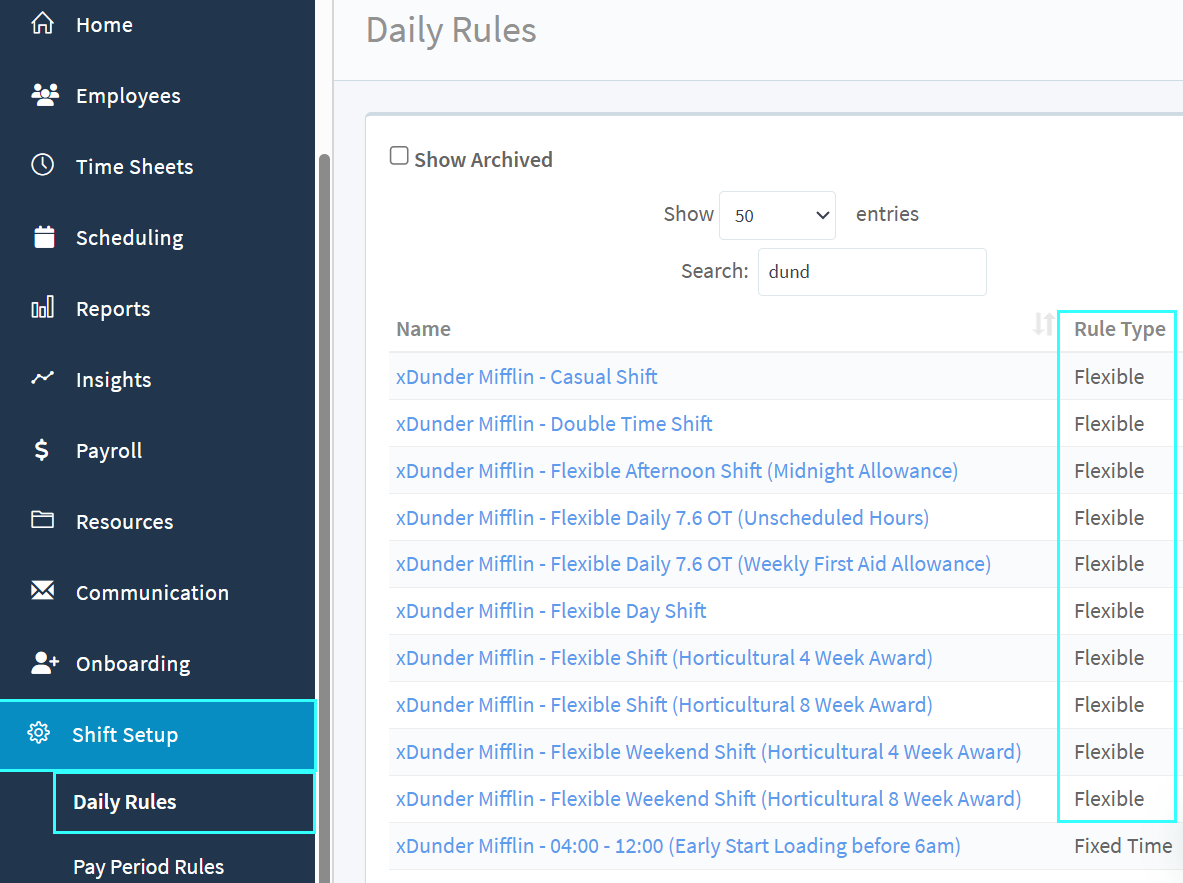Screen dimensions: 1183x883
Task: Navigate to Scheduling in the sidebar
Action: click(130, 238)
